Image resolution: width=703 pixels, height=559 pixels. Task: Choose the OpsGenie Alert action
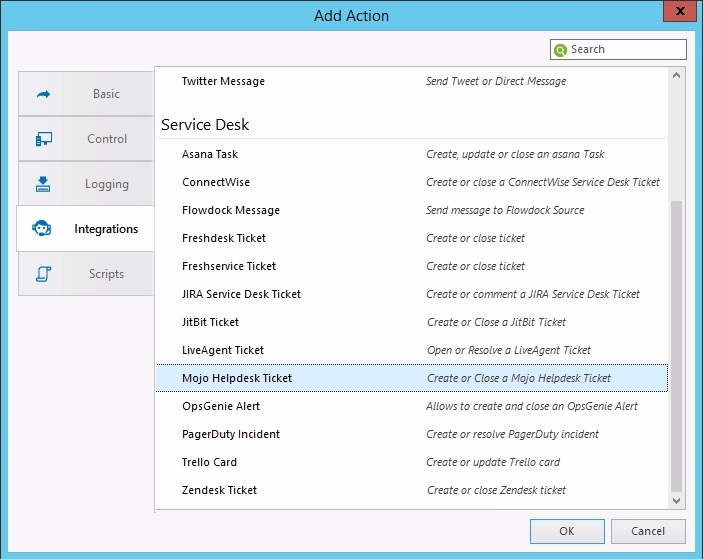point(412,406)
